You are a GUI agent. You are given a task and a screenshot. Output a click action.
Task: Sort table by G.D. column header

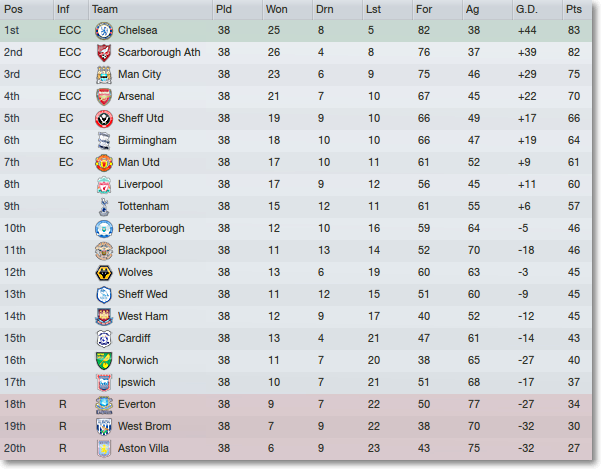point(527,9)
